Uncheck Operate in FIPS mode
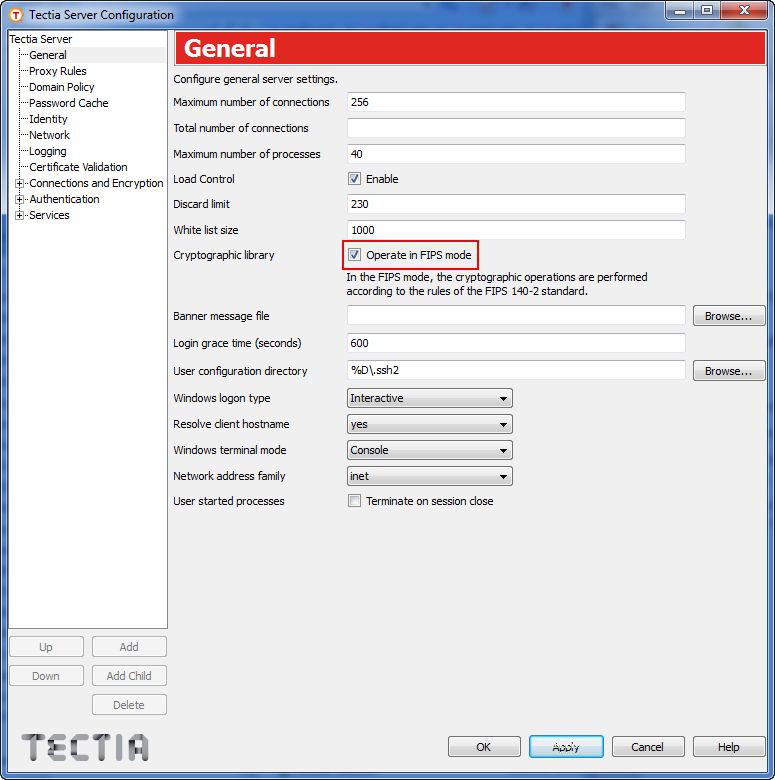This screenshot has height=780, width=775. click(354, 255)
